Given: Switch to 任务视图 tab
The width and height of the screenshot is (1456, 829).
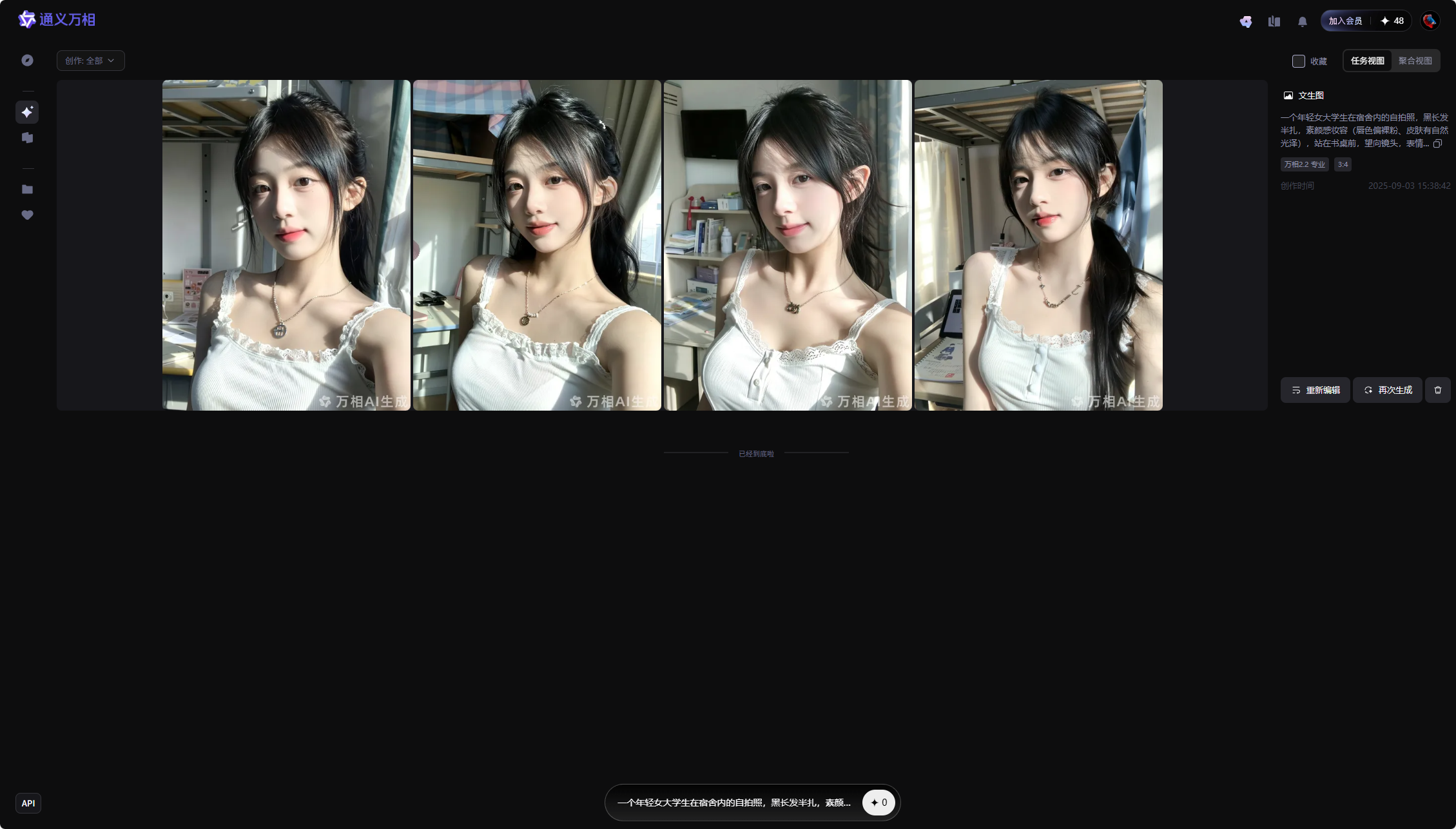Looking at the screenshot, I should click(1367, 61).
